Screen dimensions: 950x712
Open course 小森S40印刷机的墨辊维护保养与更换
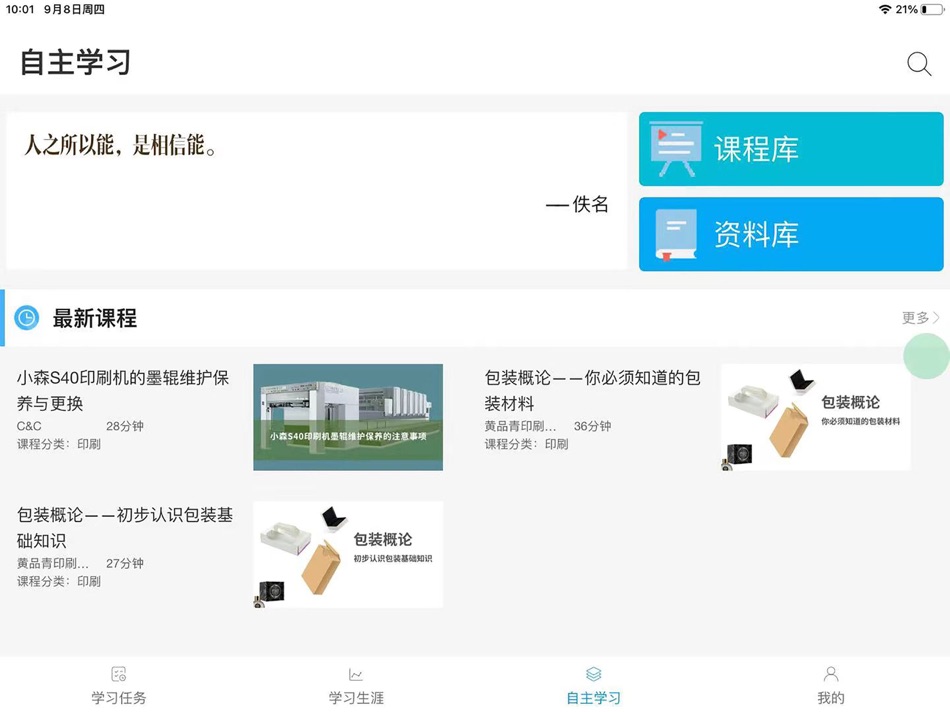[123, 390]
